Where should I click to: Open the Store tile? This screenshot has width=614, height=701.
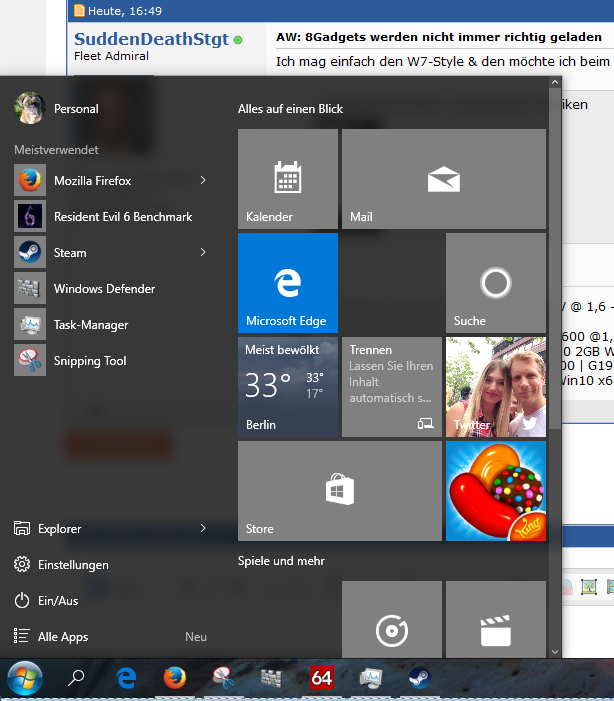340,491
